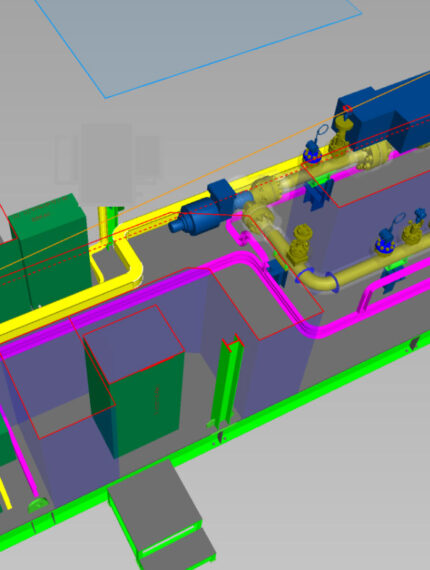Select the red outline box on the center cabinet

pyautogui.click(x=134, y=344)
